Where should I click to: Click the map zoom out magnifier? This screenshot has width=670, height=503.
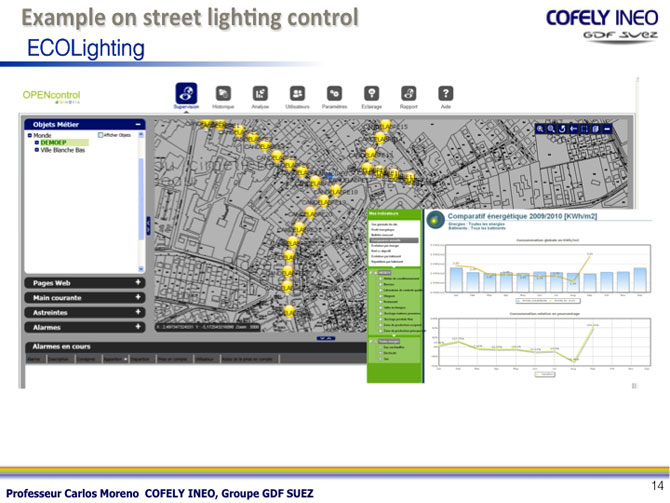pyautogui.click(x=551, y=129)
